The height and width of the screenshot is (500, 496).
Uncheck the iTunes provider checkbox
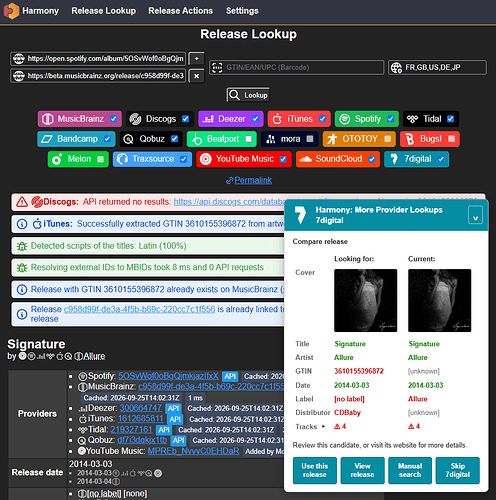tap(322, 119)
